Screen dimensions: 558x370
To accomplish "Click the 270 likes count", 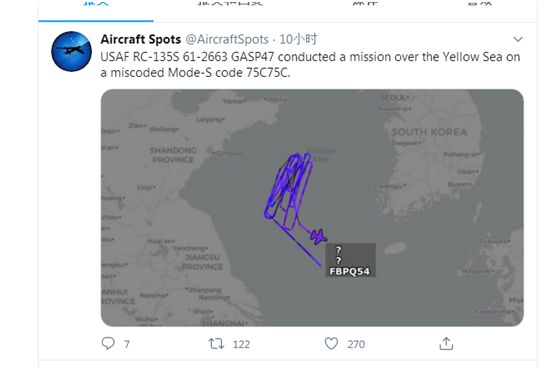I will coord(356,344).
